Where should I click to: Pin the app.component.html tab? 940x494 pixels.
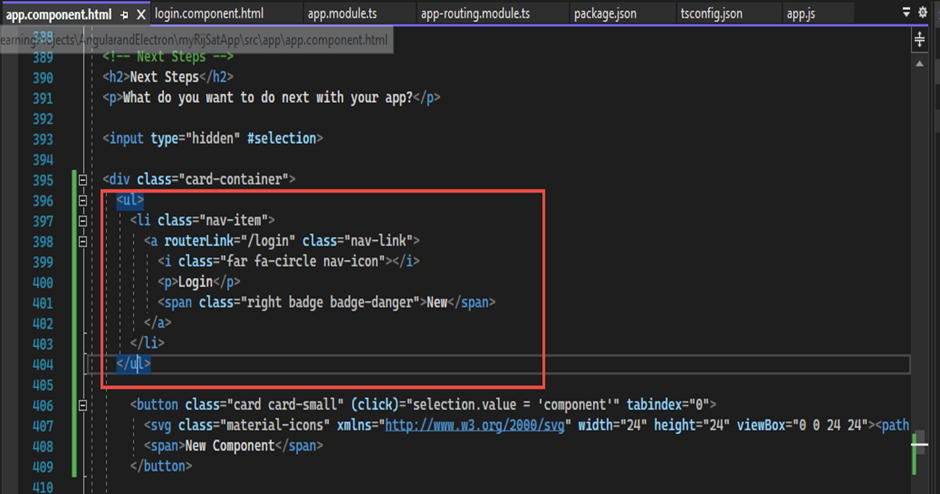tap(124, 15)
